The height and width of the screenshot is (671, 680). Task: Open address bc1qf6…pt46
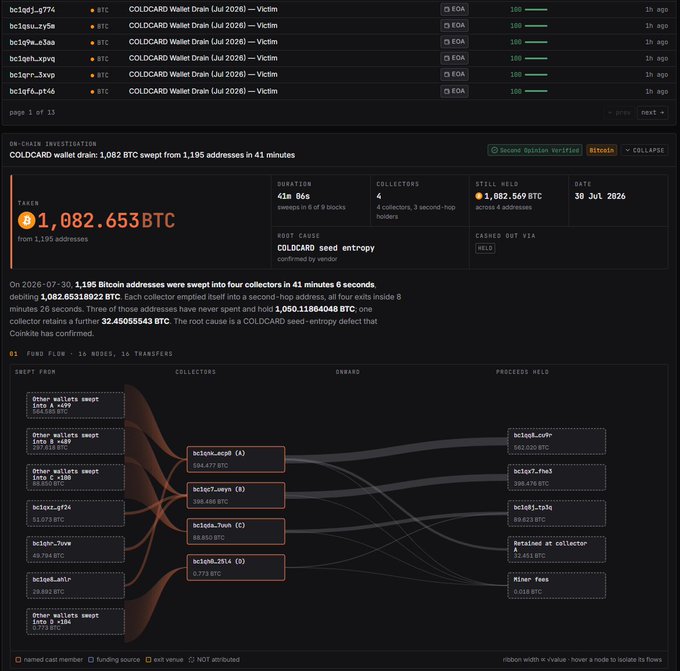coord(32,92)
